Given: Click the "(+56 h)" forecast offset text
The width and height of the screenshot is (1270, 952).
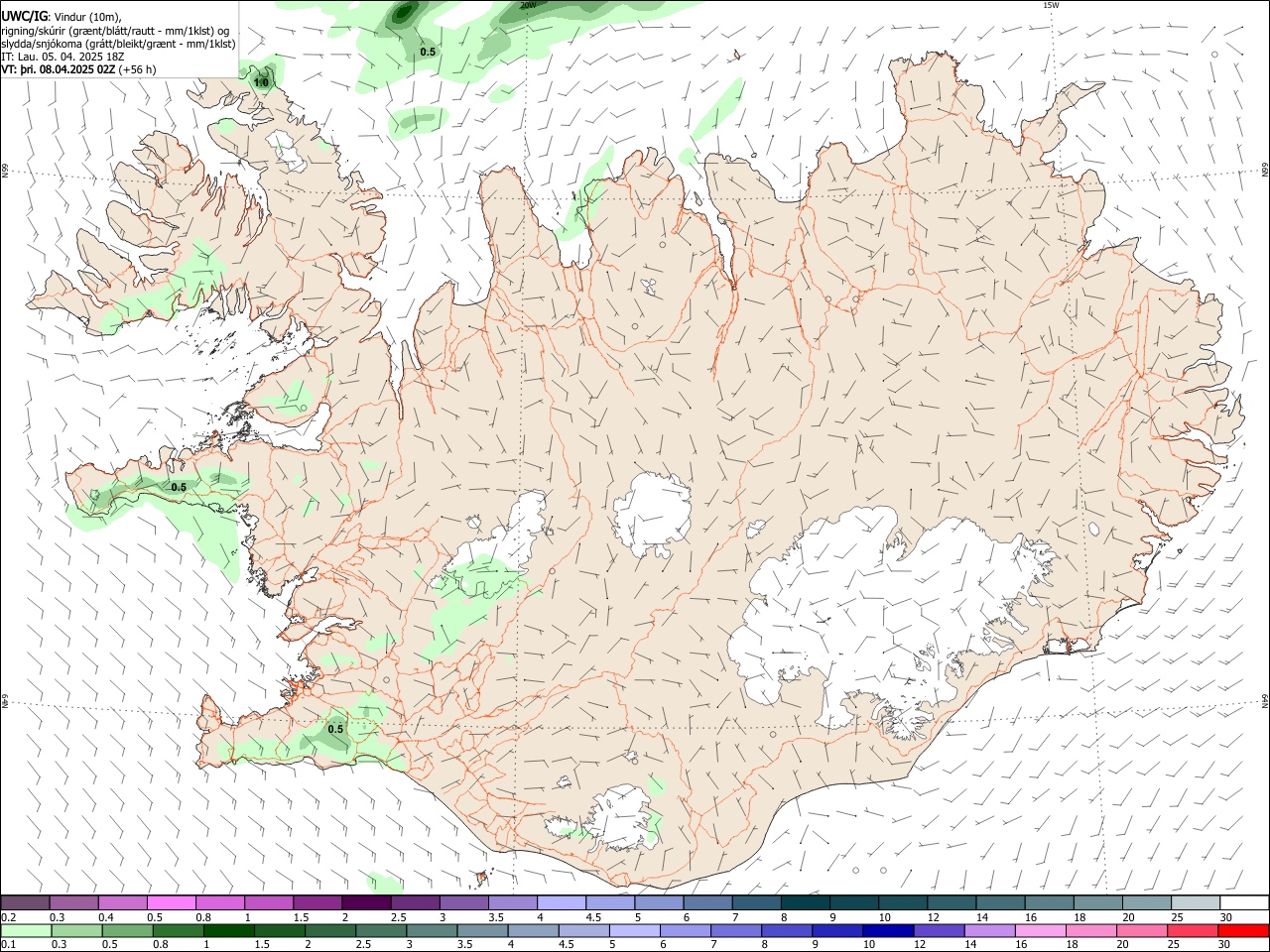Looking at the screenshot, I should pyautogui.click(x=137, y=69).
